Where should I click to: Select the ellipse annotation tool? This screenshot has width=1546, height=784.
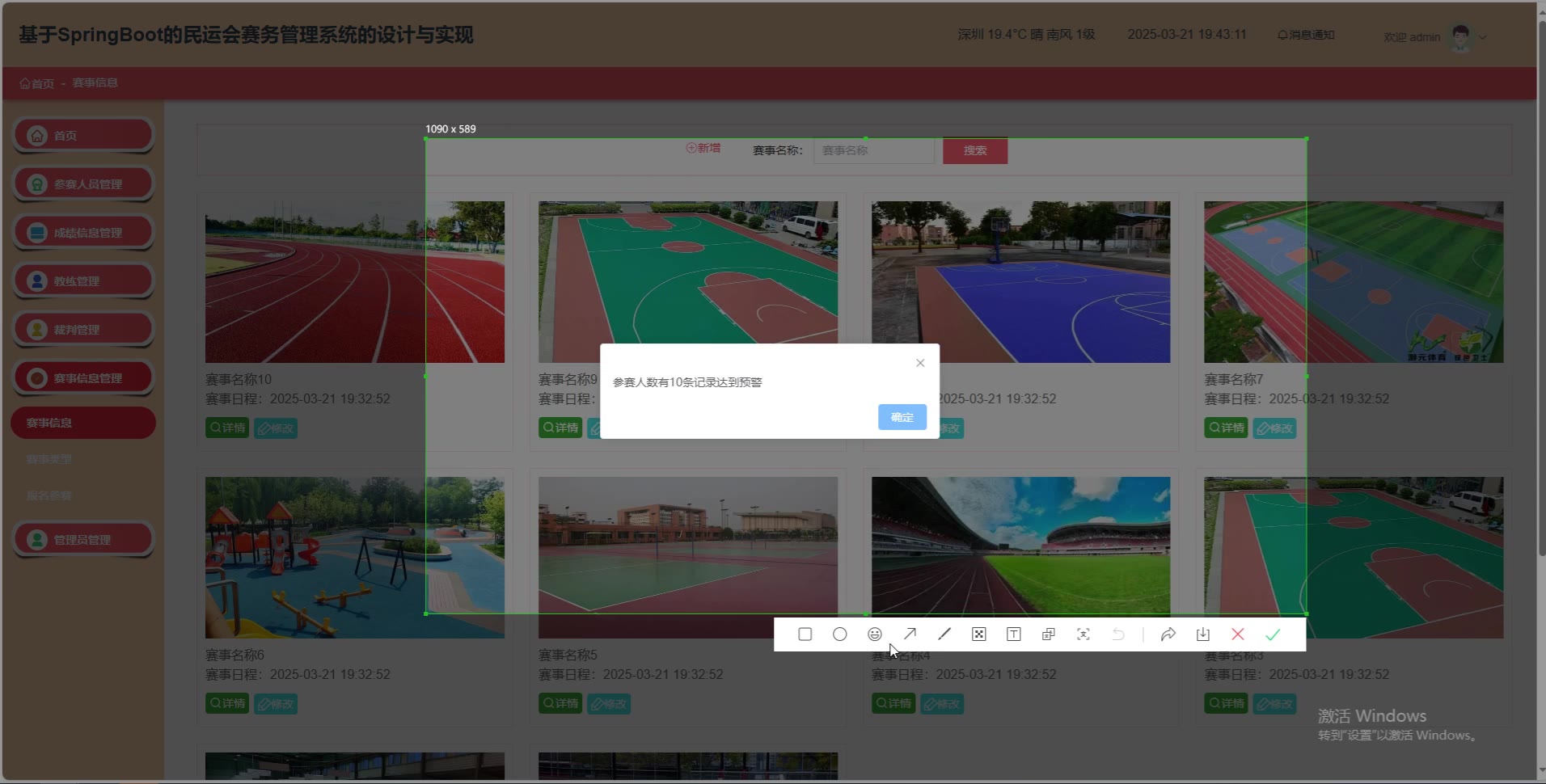click(839, 634)
